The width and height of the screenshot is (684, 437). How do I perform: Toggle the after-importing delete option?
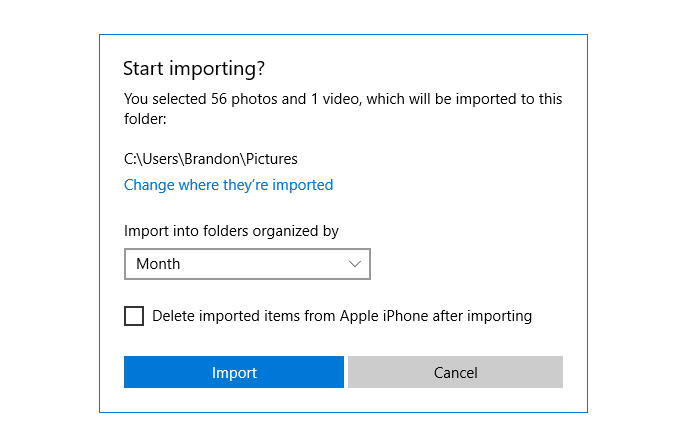point(134,316)
